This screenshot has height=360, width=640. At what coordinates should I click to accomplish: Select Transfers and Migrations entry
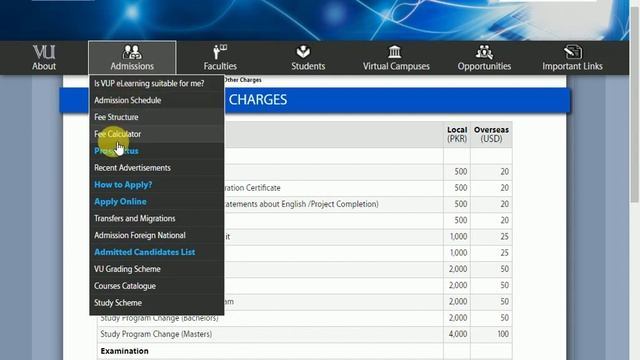[134, 218]
